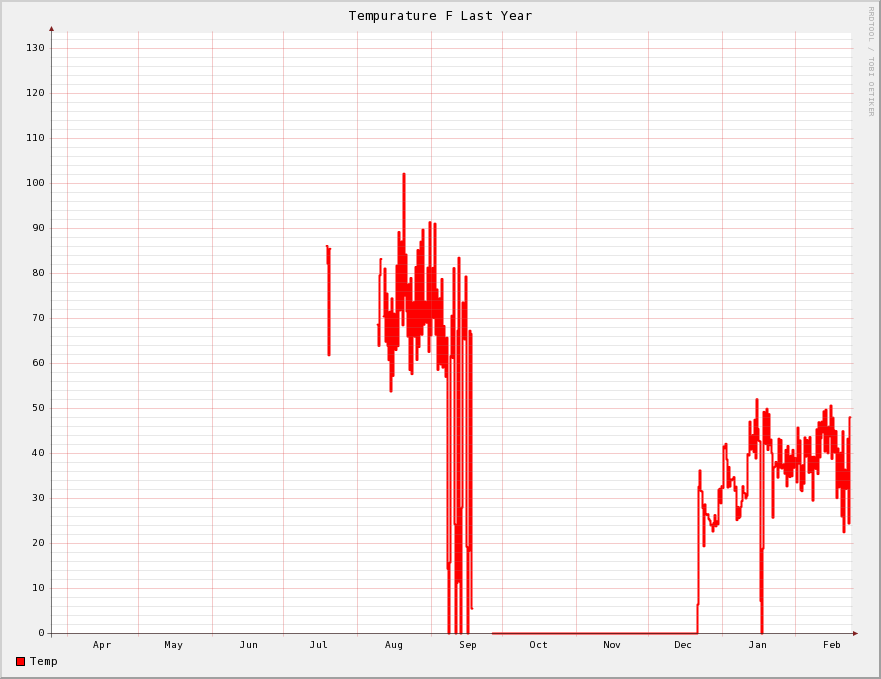881x679 pixels.
Task: Select the Apr month label
Action: click(102, 645)
